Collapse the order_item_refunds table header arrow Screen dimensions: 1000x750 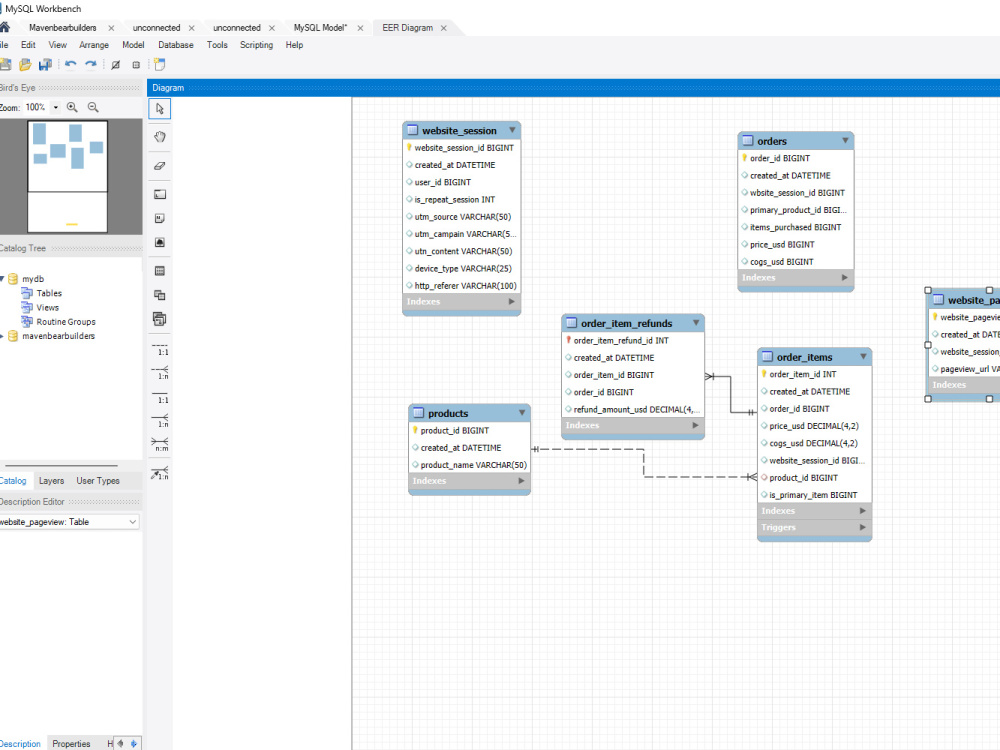click(x=696, y=323)
